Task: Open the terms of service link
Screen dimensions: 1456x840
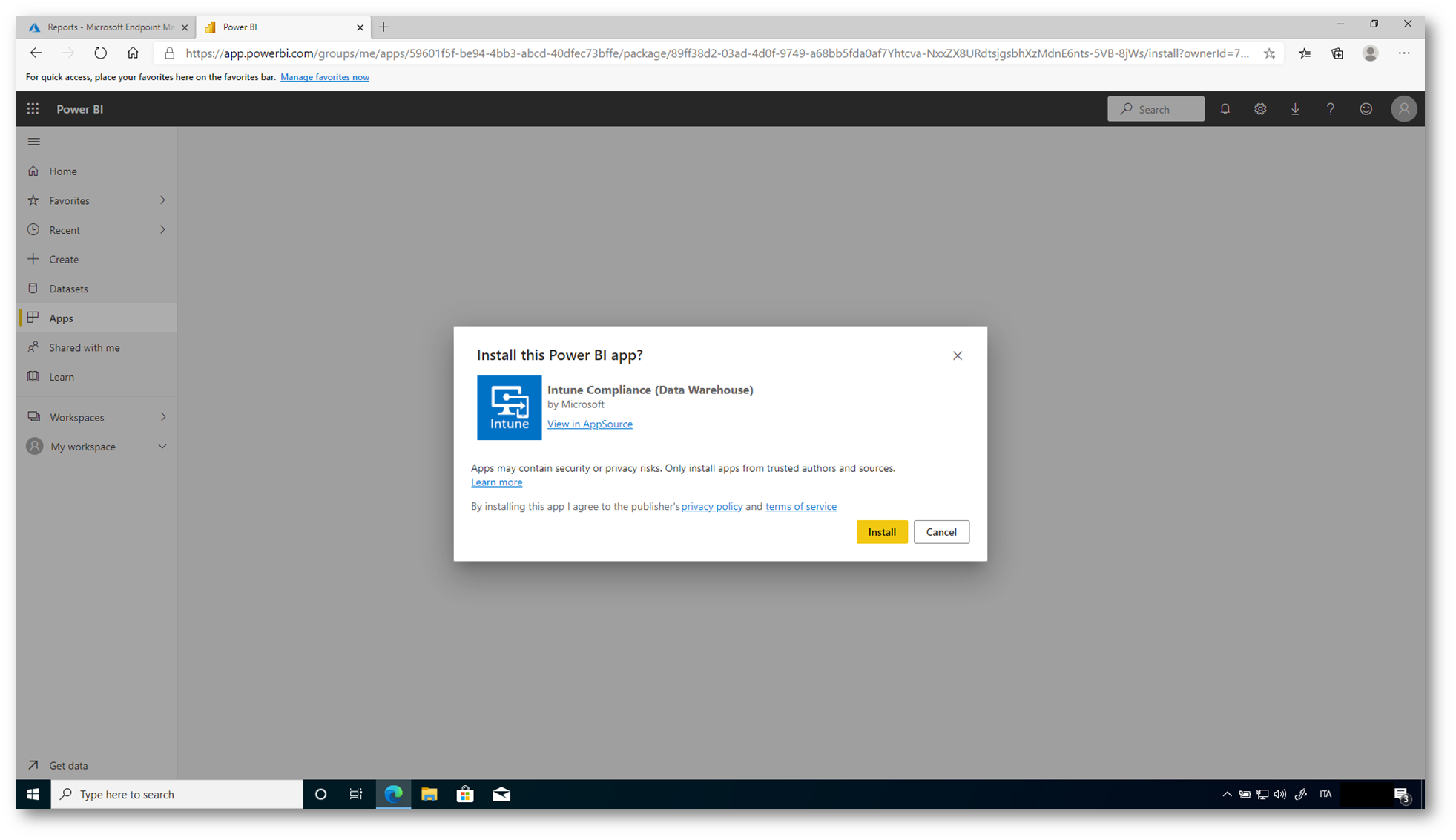Action: [x=800, y=506]
